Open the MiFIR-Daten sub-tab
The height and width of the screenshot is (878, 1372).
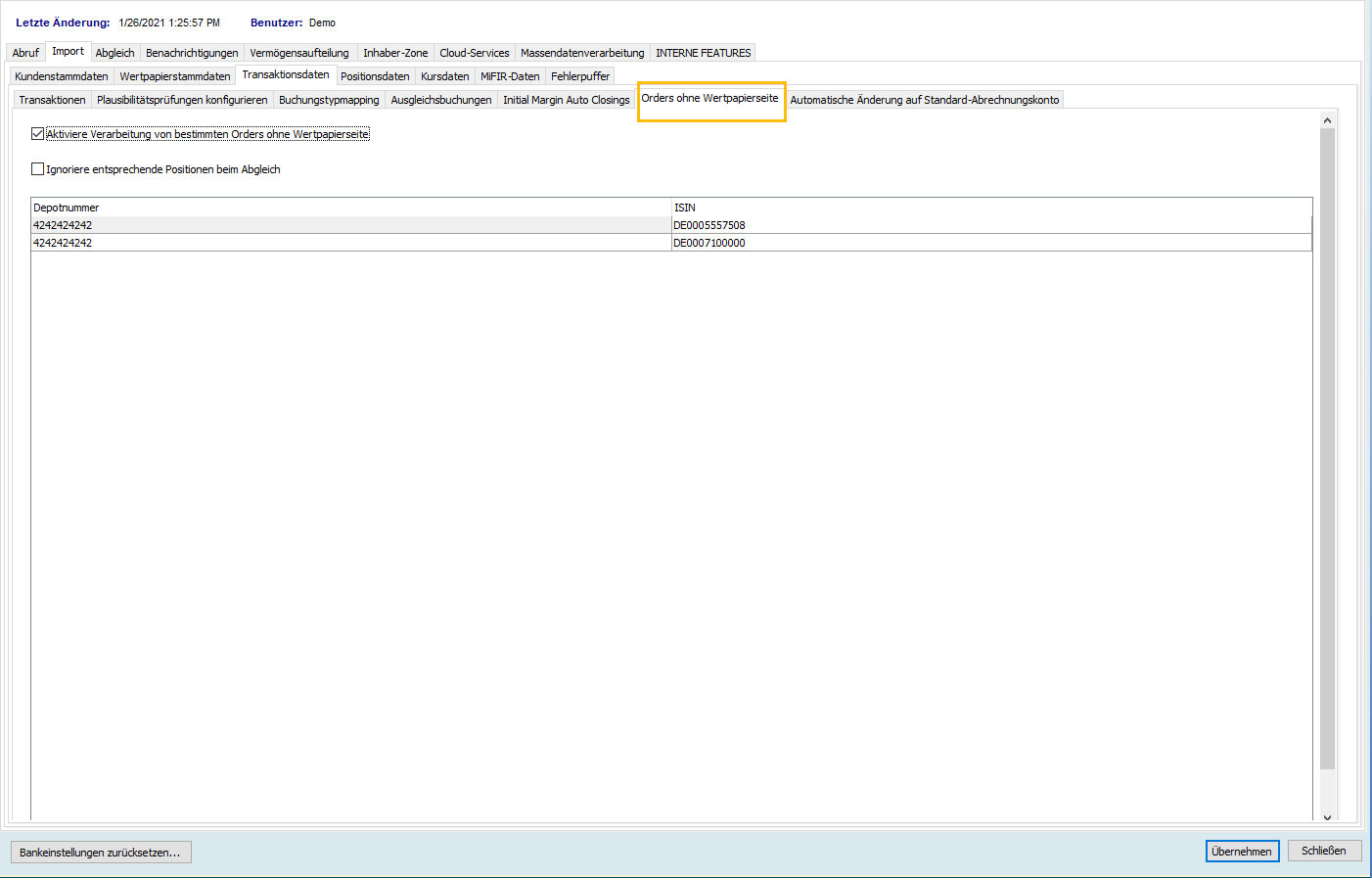click(x=509, y=76)
